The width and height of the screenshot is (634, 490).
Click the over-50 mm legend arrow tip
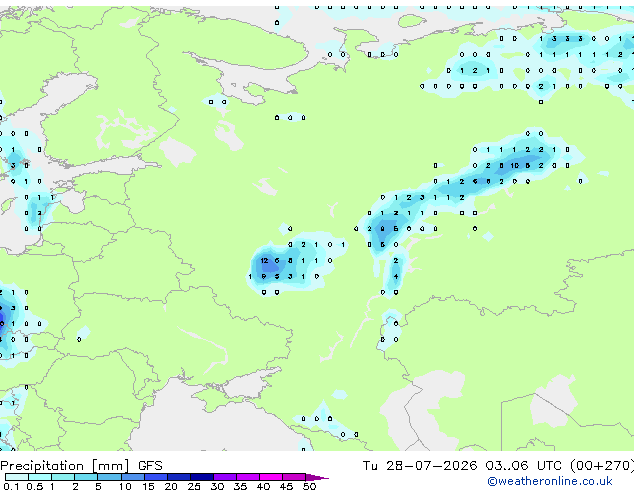[317, 477]
